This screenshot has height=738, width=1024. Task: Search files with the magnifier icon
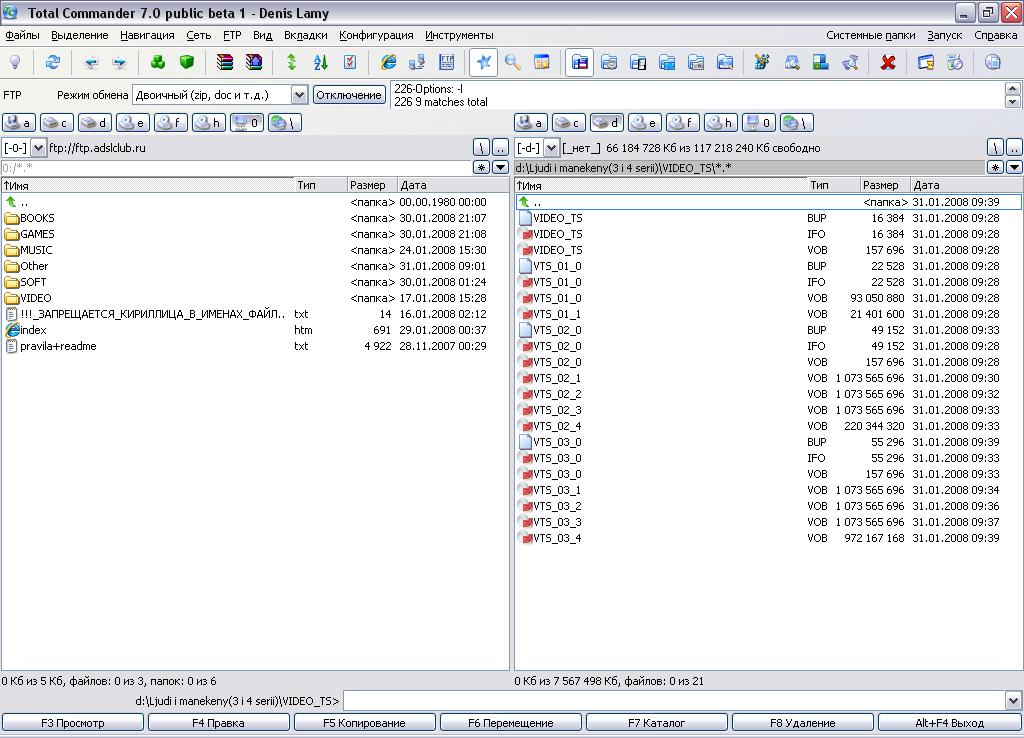[513, 63]
